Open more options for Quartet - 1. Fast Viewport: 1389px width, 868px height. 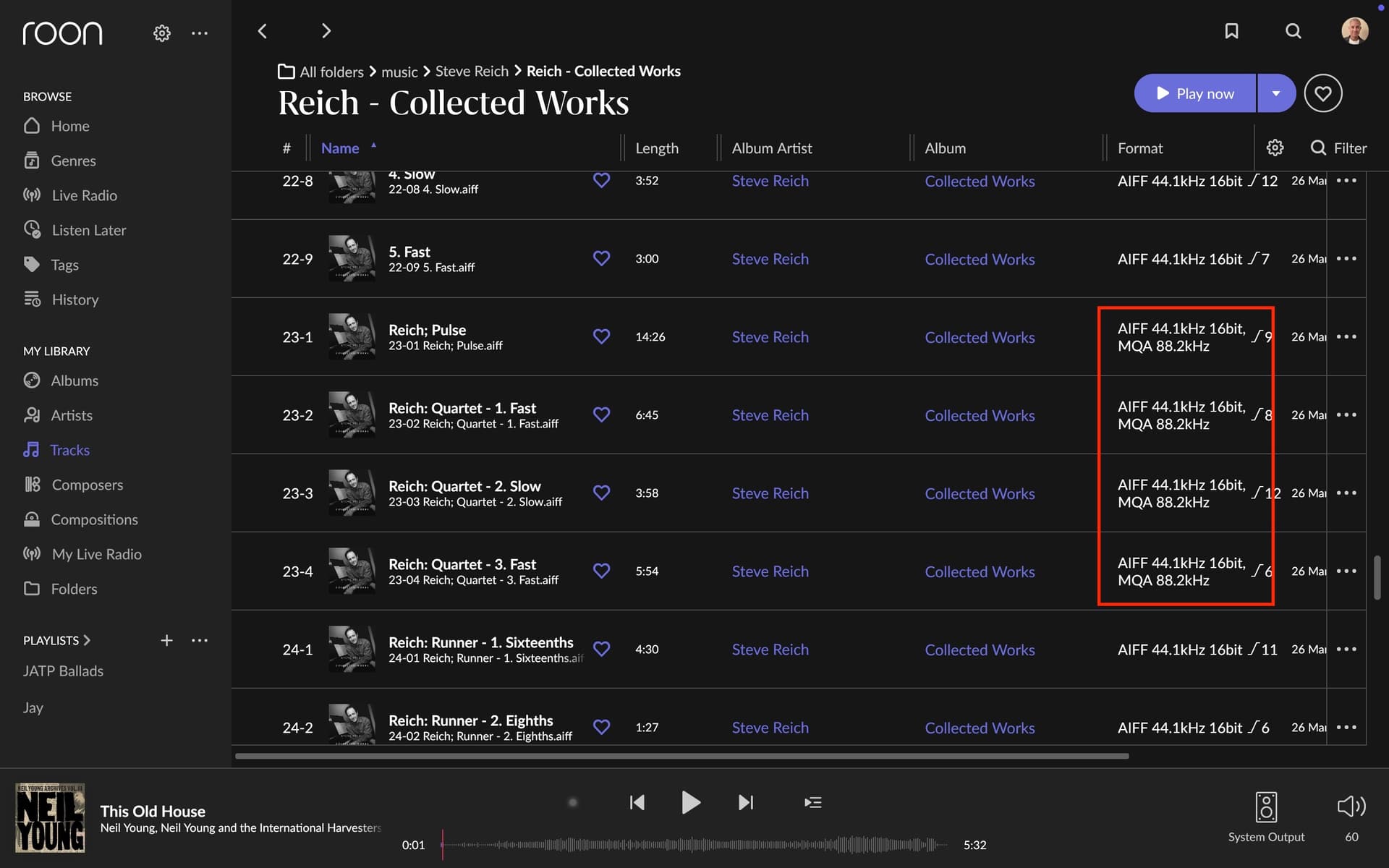[x=1346, y=414]
